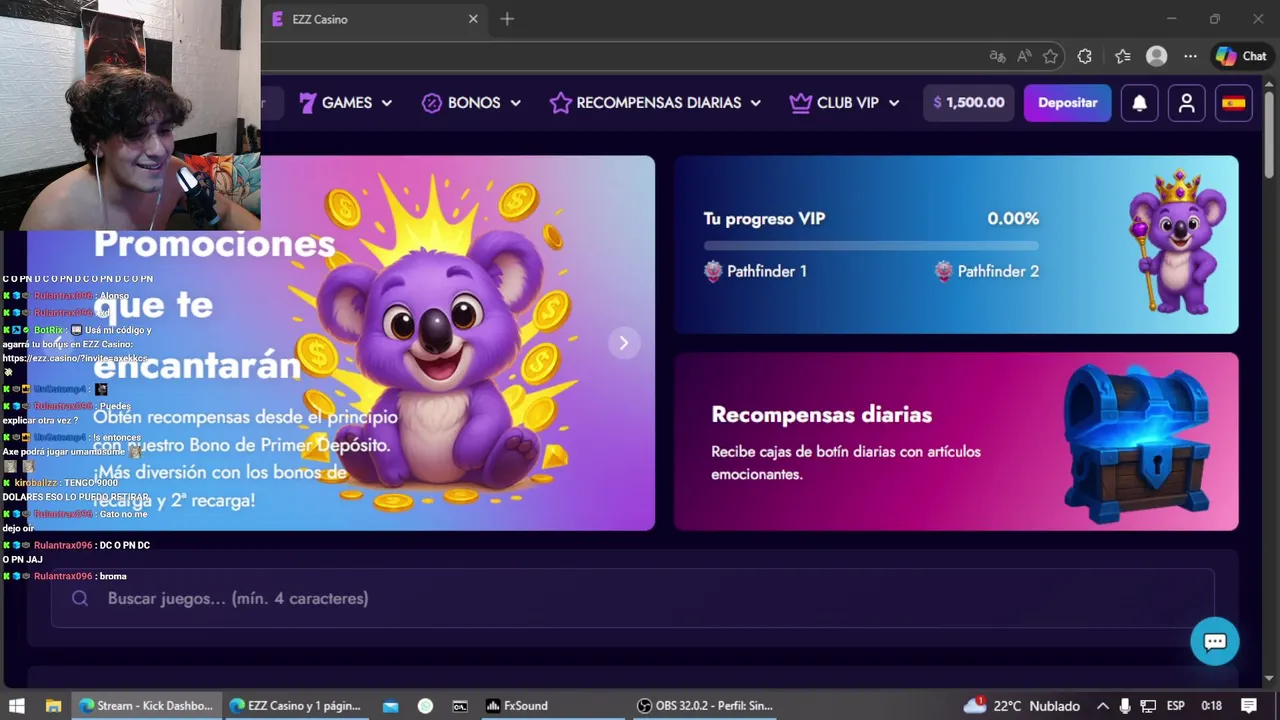This screenshot has width=1280, height=720.
Task: Expand the RECOMPENSAS DIARIAS dropdown menu
Action: [656, 103]
